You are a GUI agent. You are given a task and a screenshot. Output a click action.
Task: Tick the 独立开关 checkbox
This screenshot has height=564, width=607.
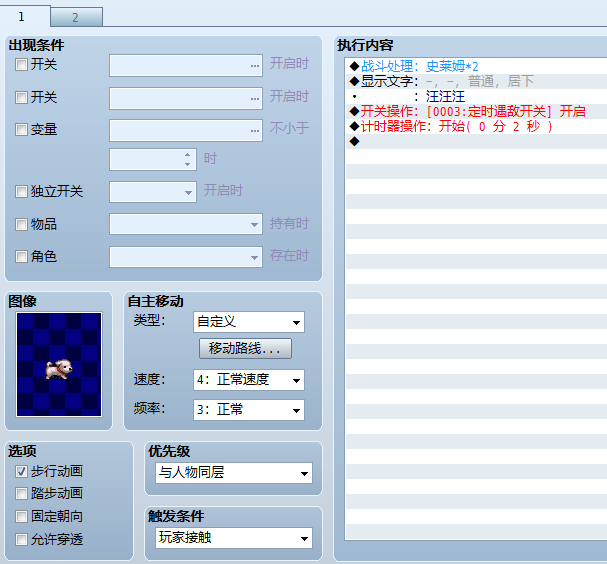21,191
